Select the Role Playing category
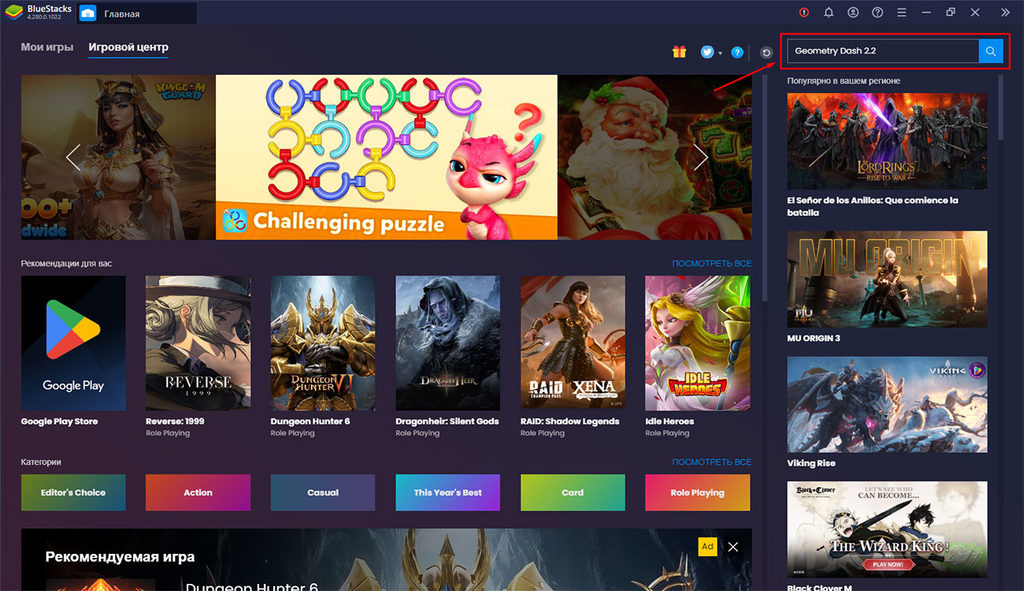1024x591 pixels. point(697,492)
